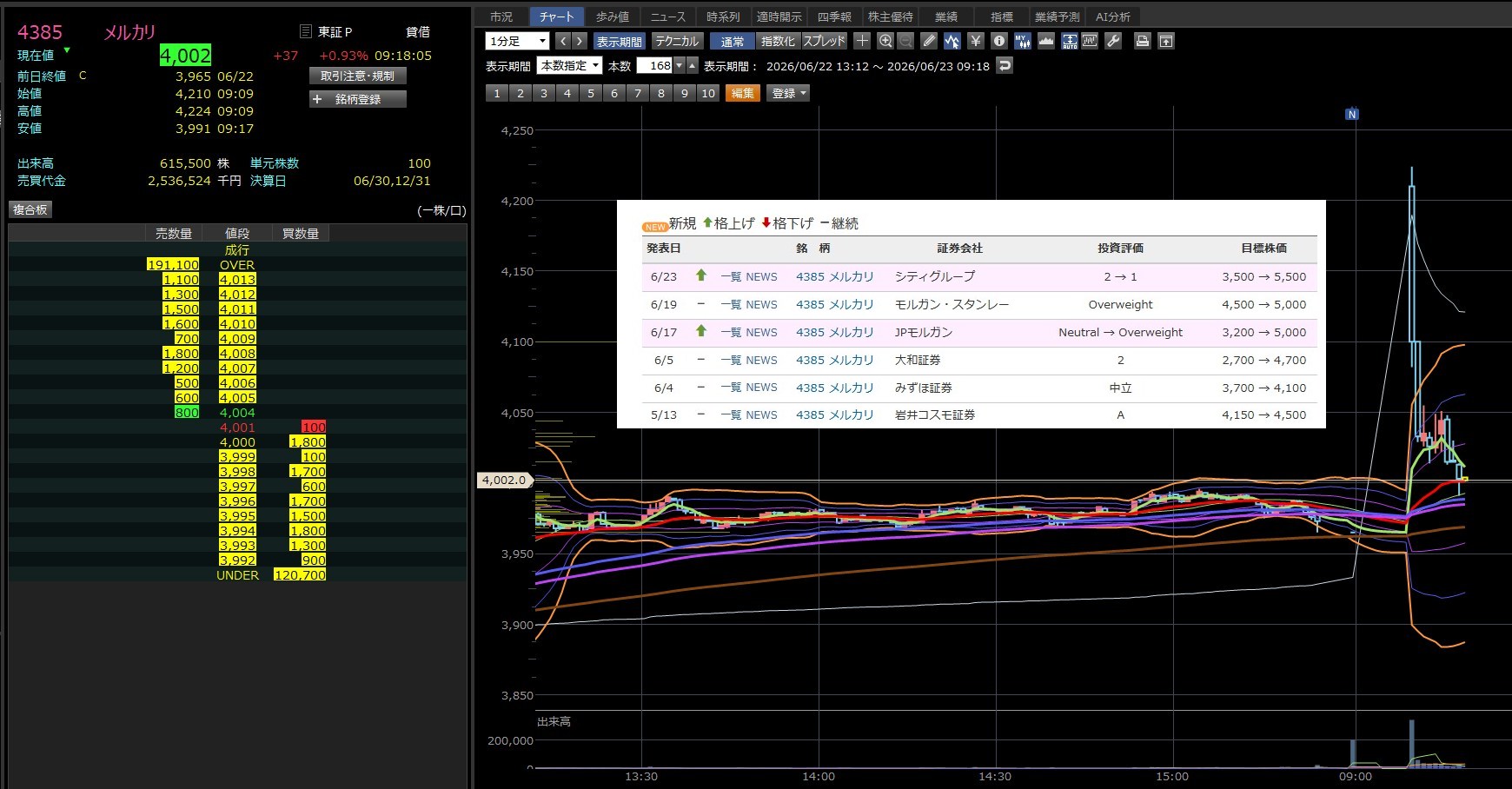Screen dimensions: 1512x789
Task: Go to previous chart period arrow
Action: pos(563,41)
